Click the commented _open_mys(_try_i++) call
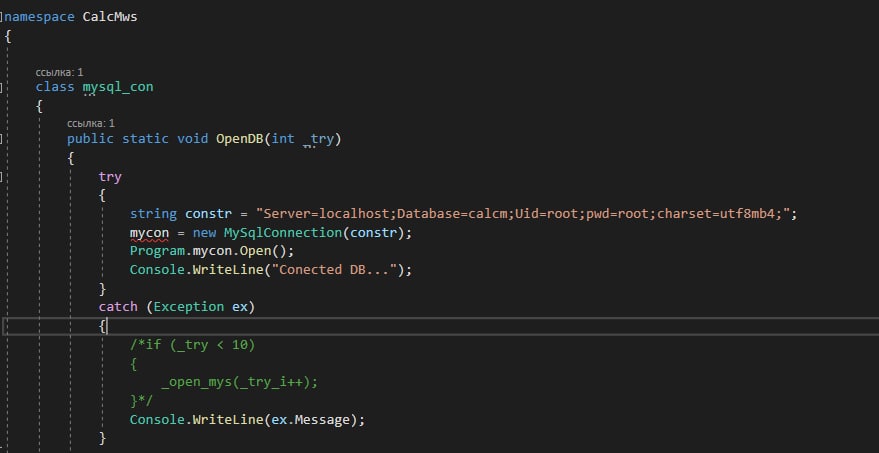879x453 pixels. point(239,382)
